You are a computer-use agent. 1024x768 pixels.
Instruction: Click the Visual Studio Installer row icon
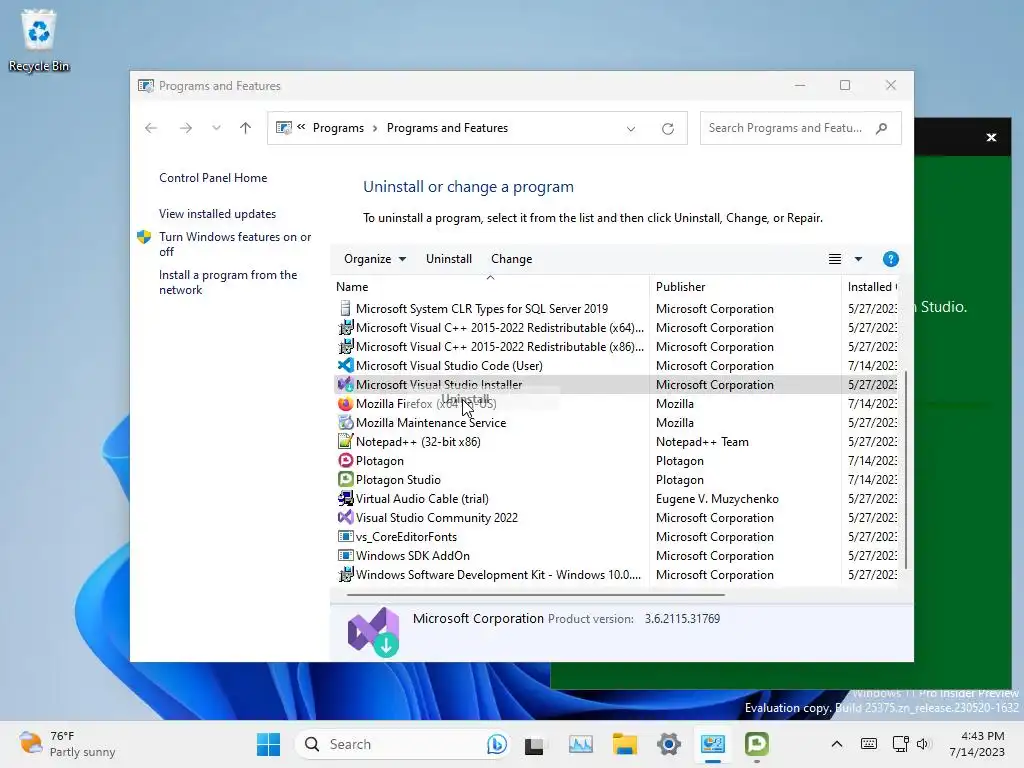[345, 385]
